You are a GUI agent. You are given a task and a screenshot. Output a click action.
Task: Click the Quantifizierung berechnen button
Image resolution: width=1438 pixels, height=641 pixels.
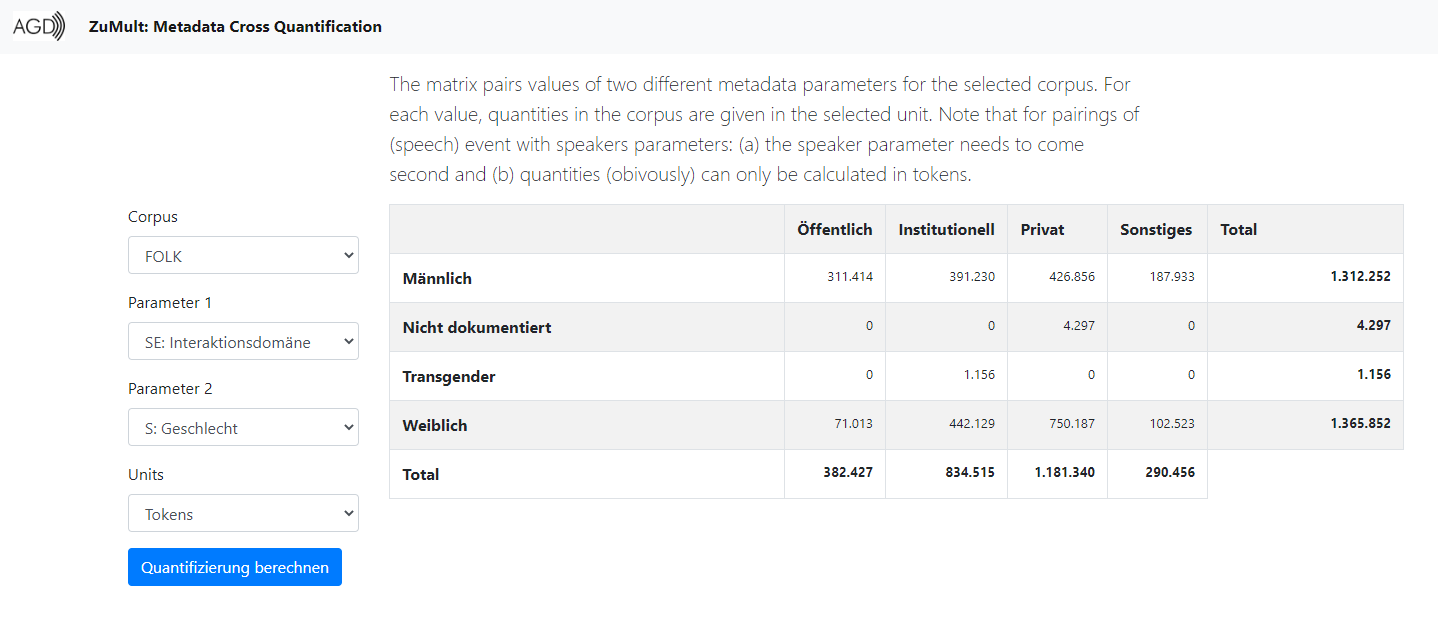pos(235,567)
